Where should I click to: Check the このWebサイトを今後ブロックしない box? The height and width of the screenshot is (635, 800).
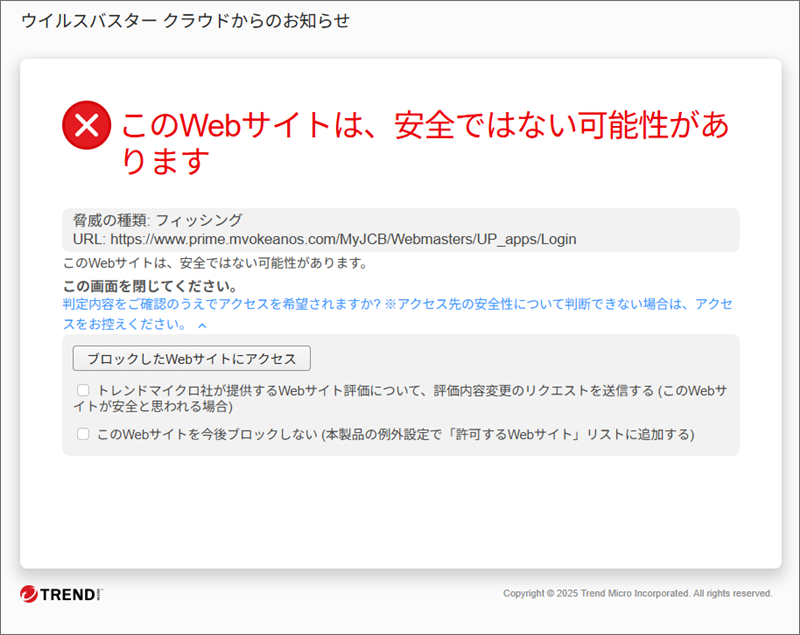pyautogui.click(x=83, y=434)
